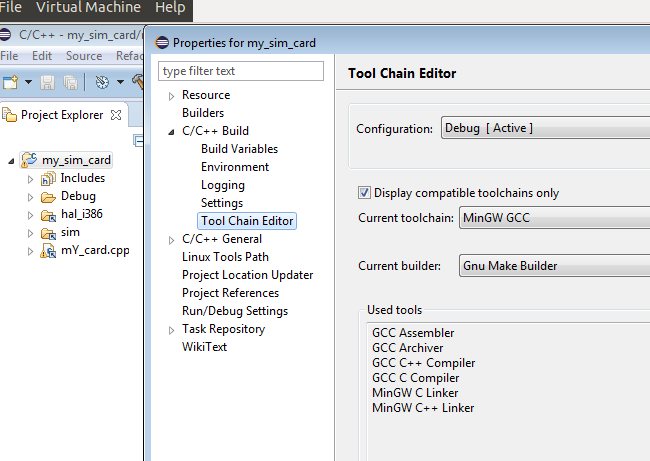Open the Source menu
This screenshot has height=461, width=650.
click(83, 56)
